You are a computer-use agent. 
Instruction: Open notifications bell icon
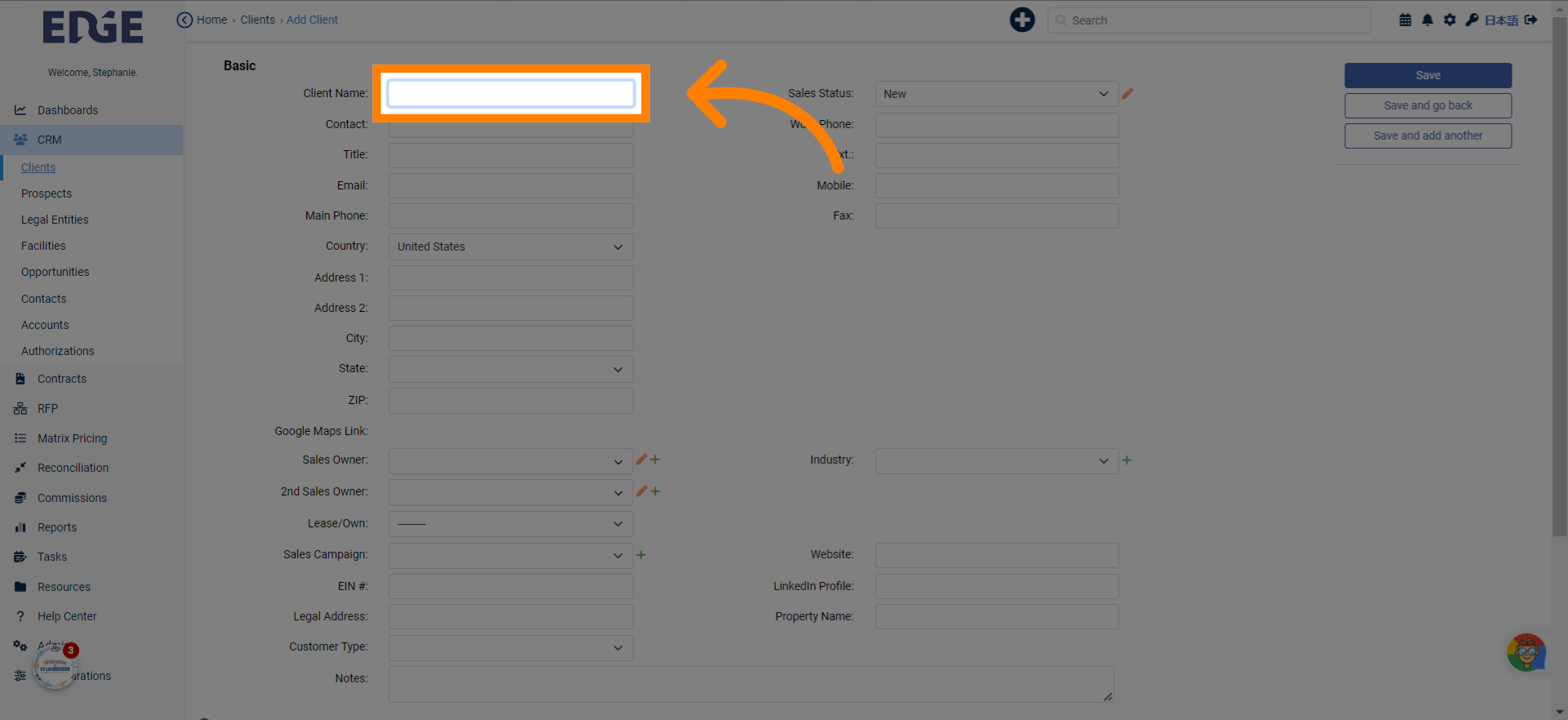pos(1428,20)
